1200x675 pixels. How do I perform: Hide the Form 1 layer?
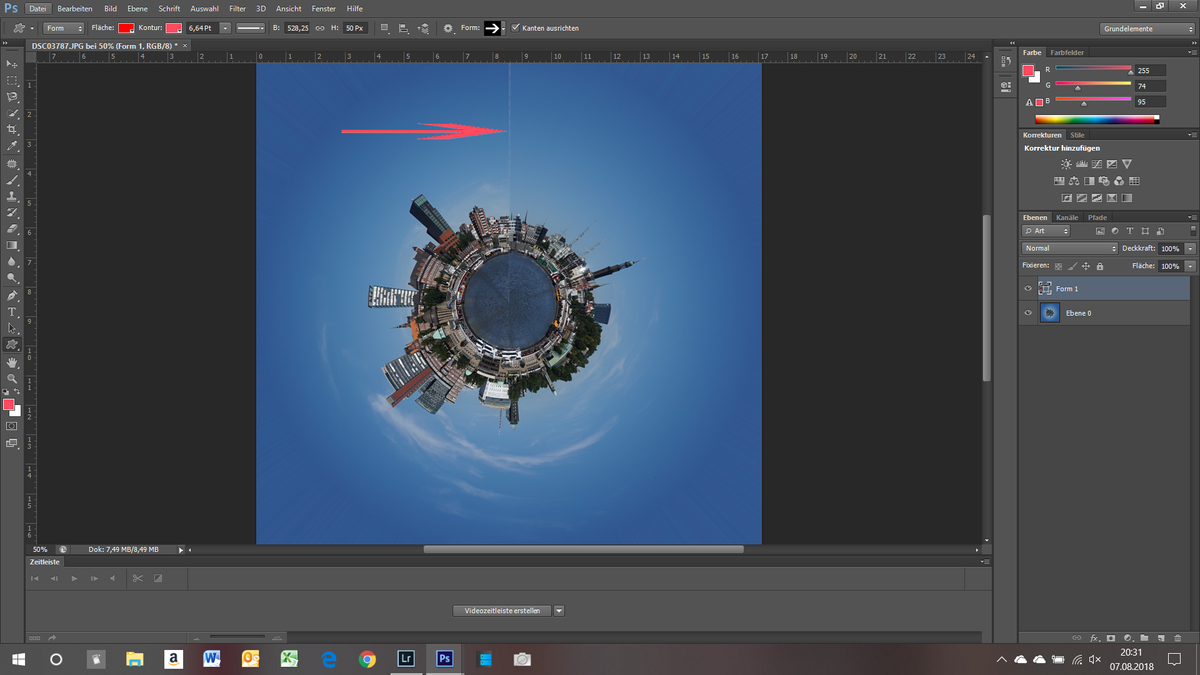tap(1027, 288)
